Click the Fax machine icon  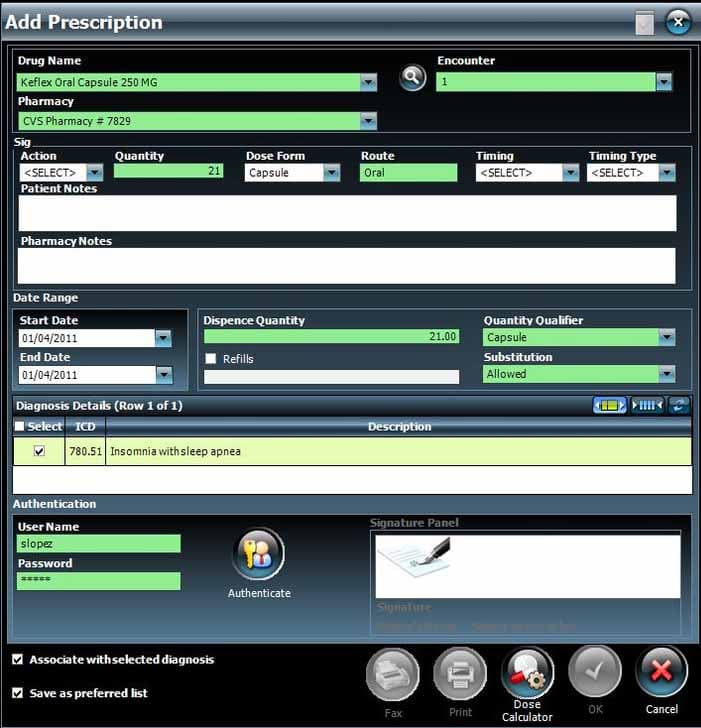tap(392, 674)
